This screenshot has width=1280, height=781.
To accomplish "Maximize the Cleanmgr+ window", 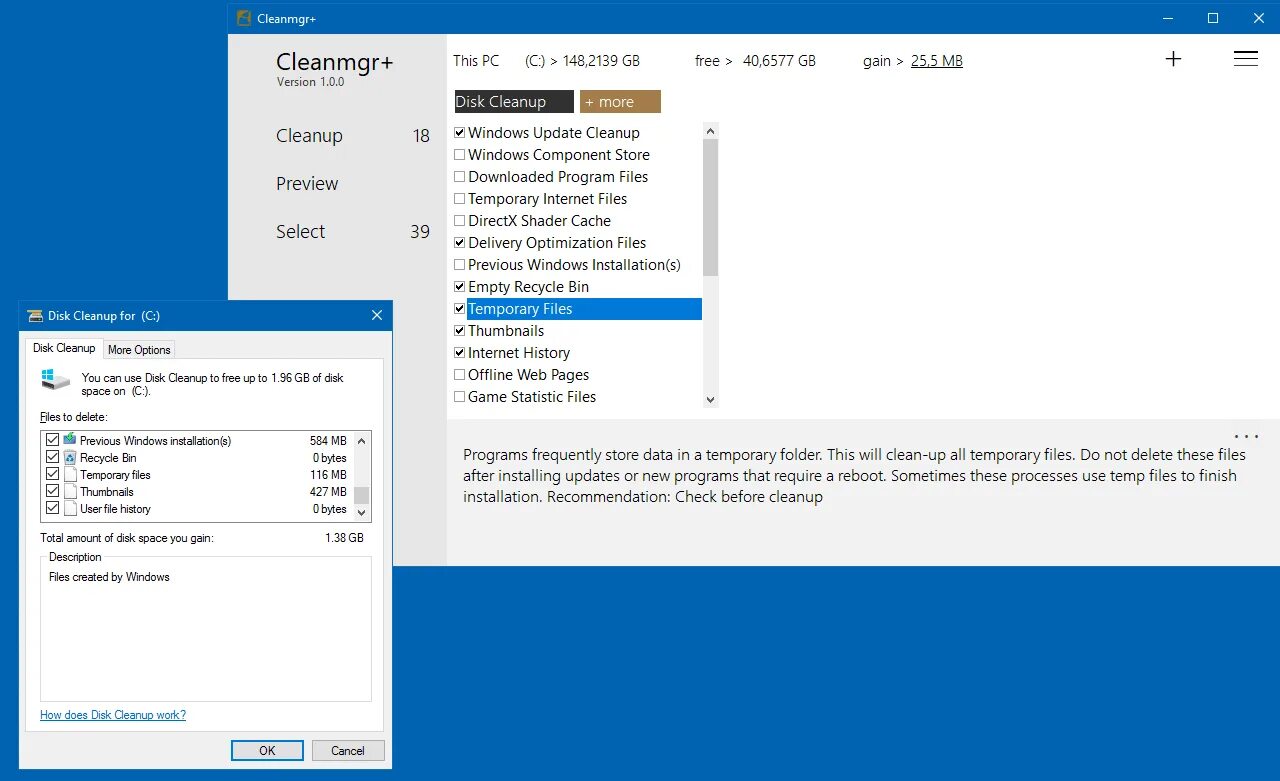I will coord(1212,18).
